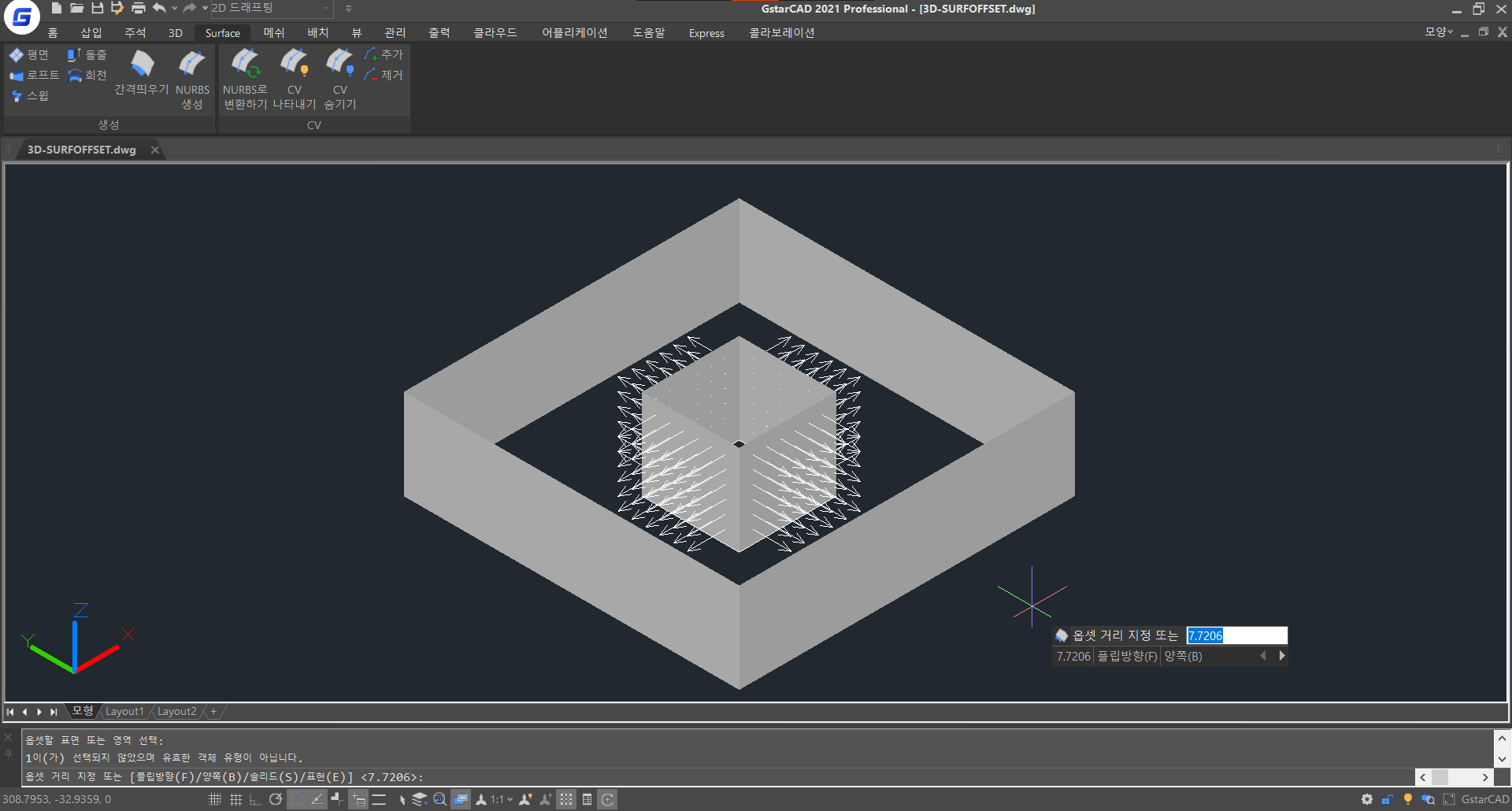
Task: Open the undo history dropdown arrow
Action: (174, 9)
